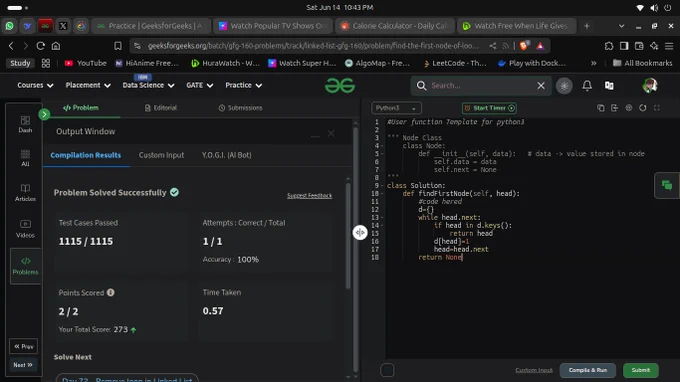Image resolution: width=680 pixels, height=382 pixels.
Task: Go to the Prev problem button
Action: [x=23, y=346]
